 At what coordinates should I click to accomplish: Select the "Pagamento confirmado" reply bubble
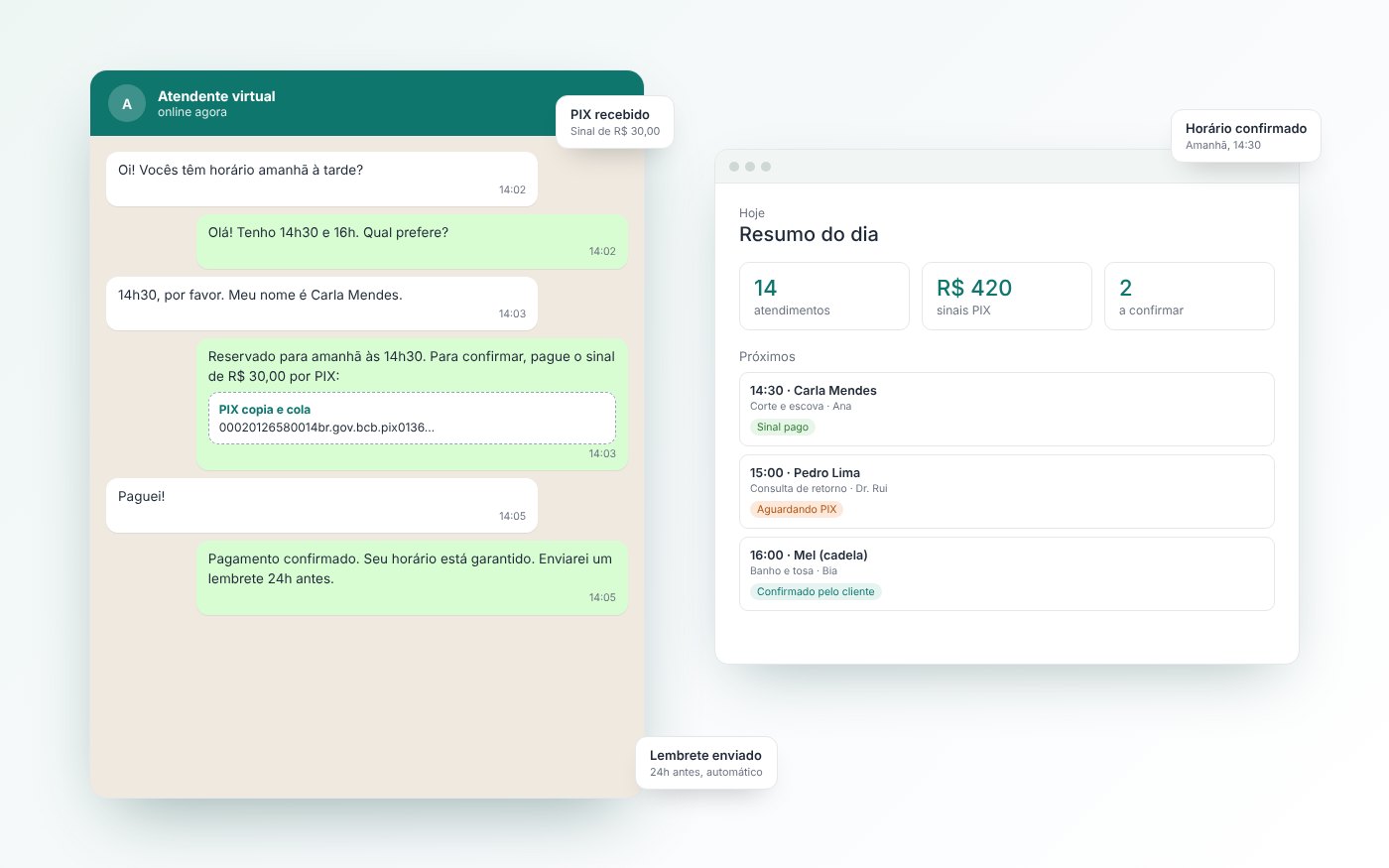[412, 577]
